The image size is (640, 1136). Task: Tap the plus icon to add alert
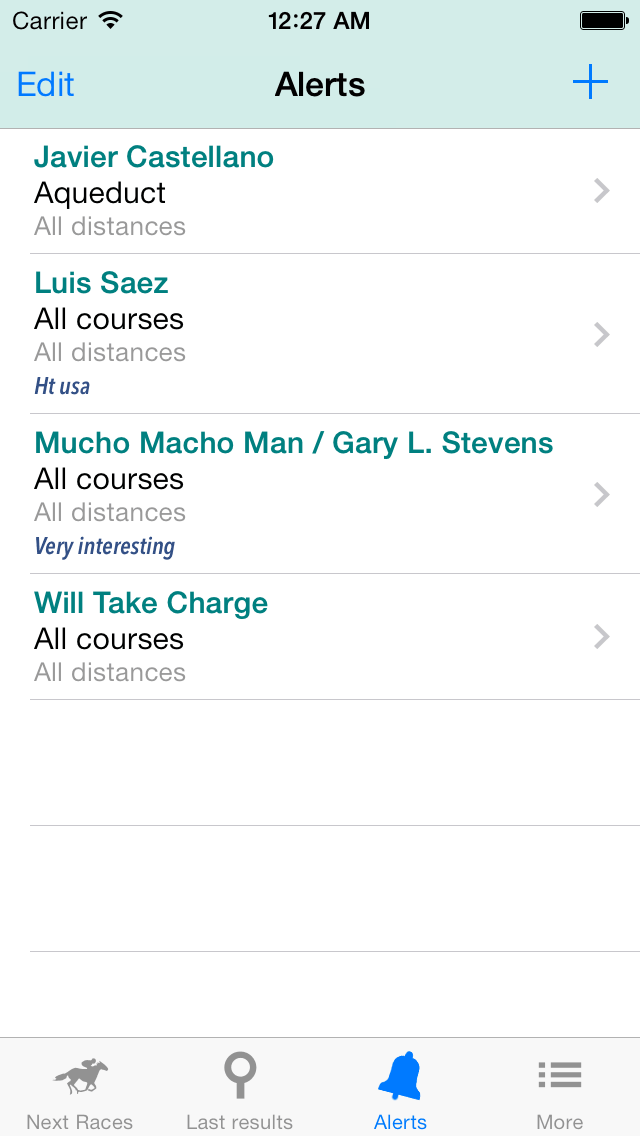click(x=590, y=83)
